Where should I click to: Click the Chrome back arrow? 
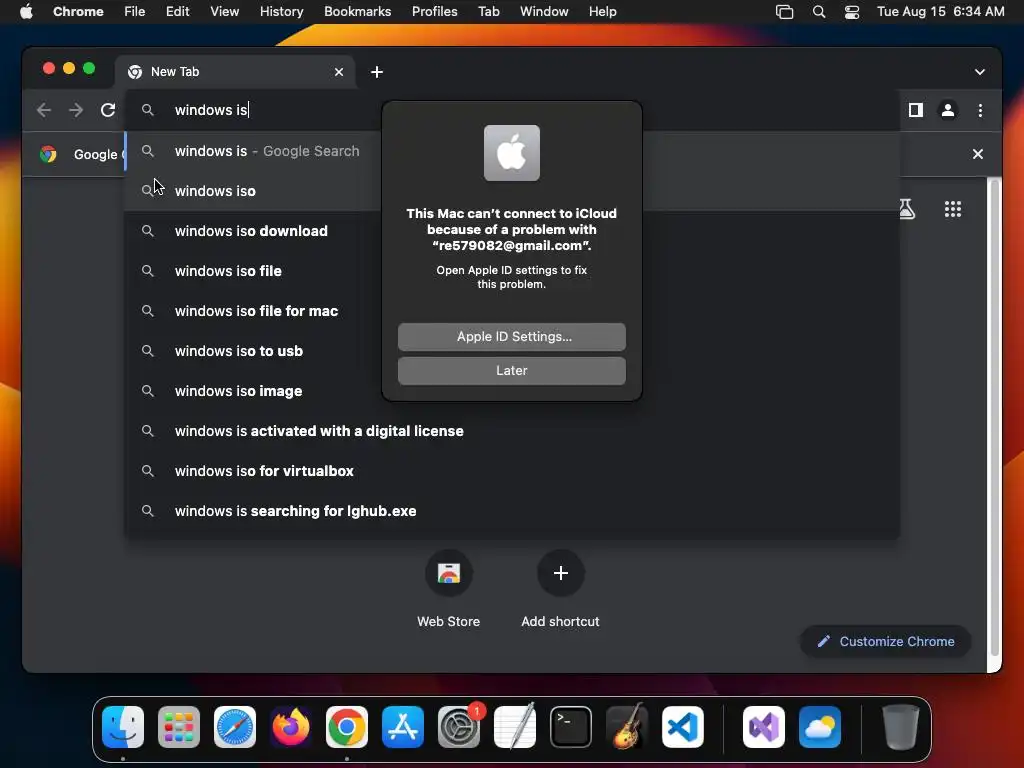pos(44,110)
